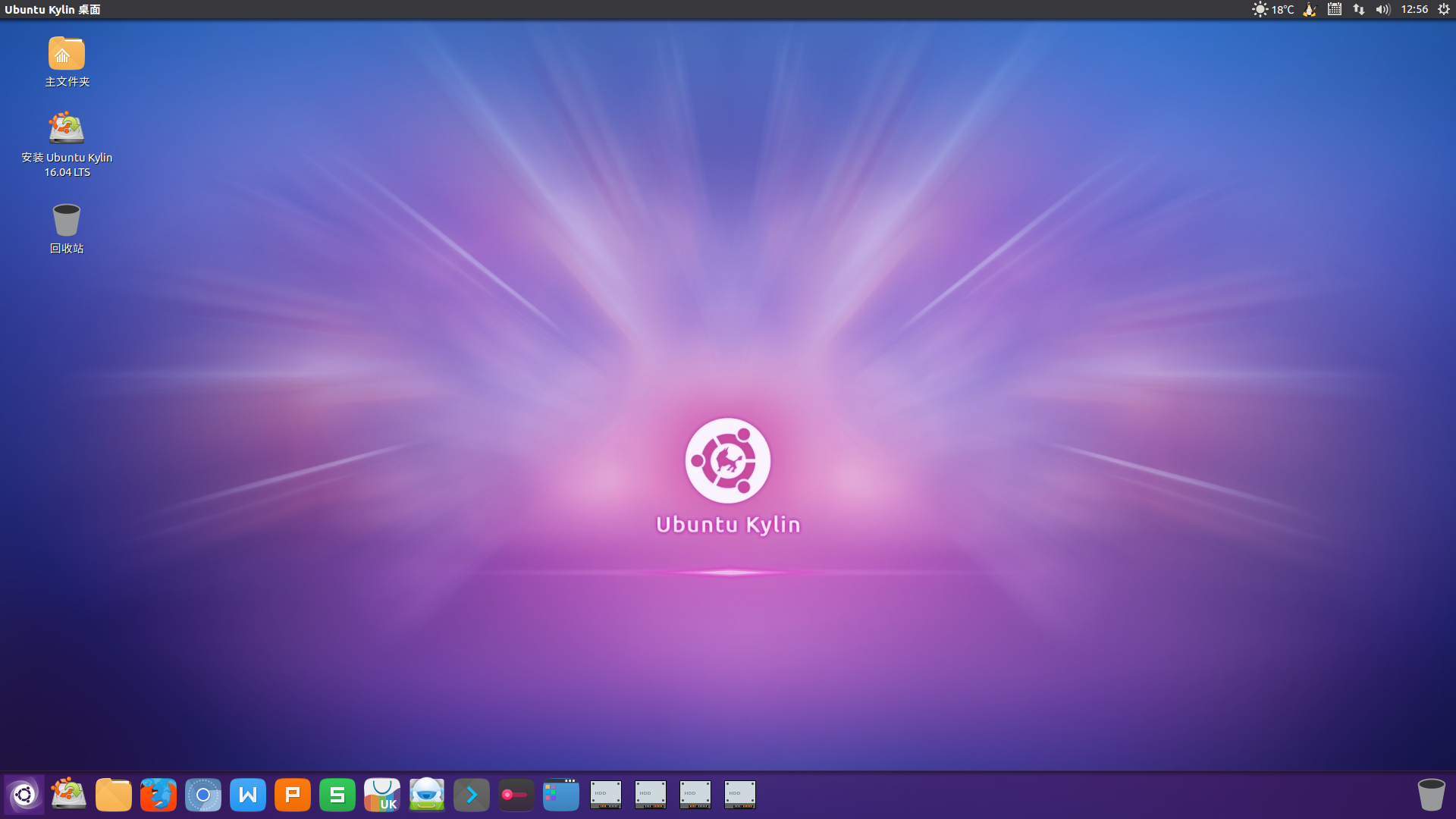Launch WPS Presentation from the dock

coord(293,794)
